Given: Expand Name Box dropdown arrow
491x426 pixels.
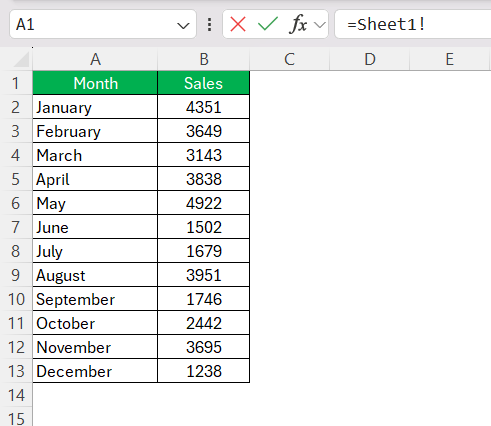Looking at the screenshot, I should click(183, 25).
